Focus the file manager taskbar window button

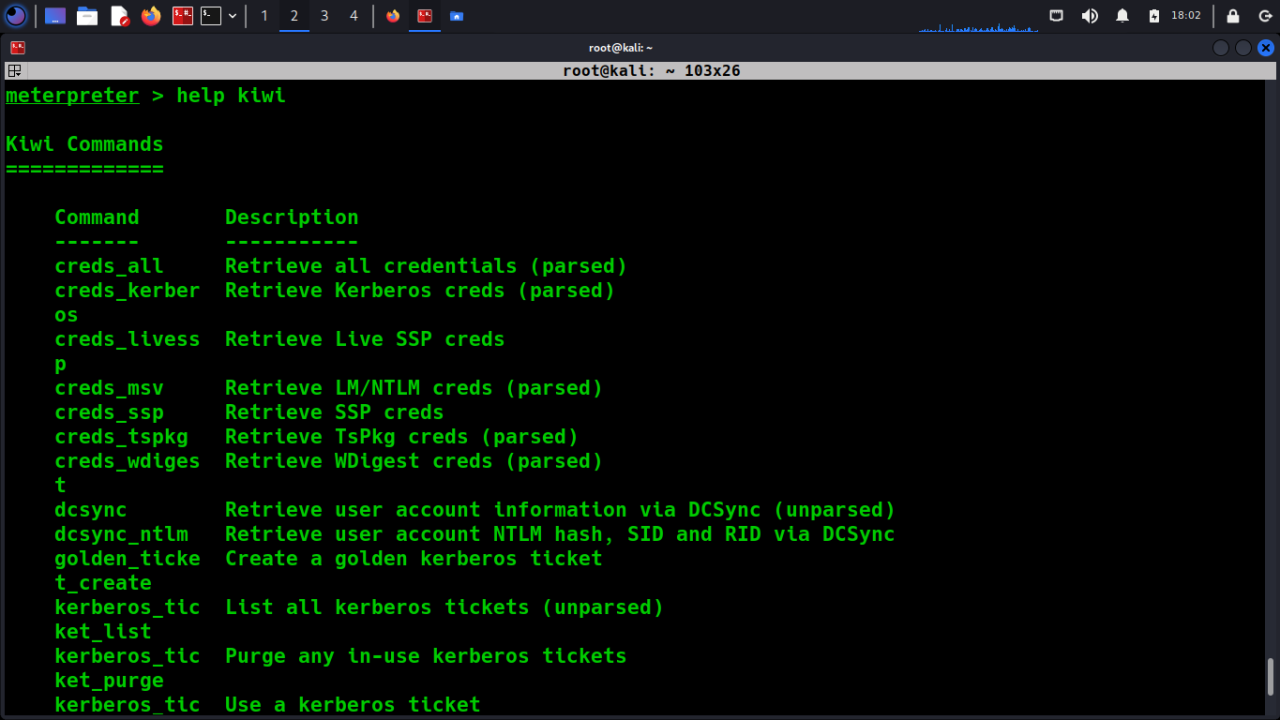click(457, 16)
